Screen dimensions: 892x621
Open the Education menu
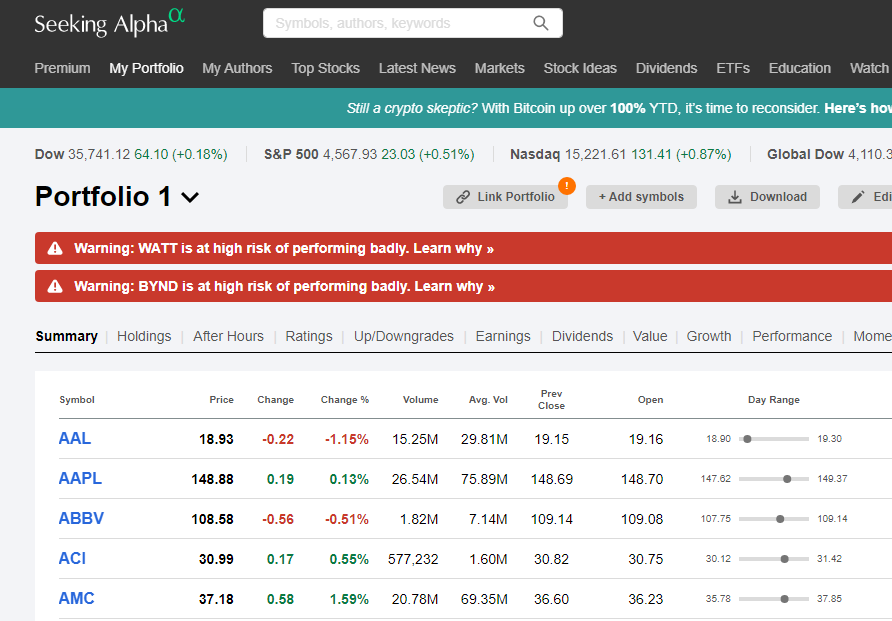tap(799, 68)
